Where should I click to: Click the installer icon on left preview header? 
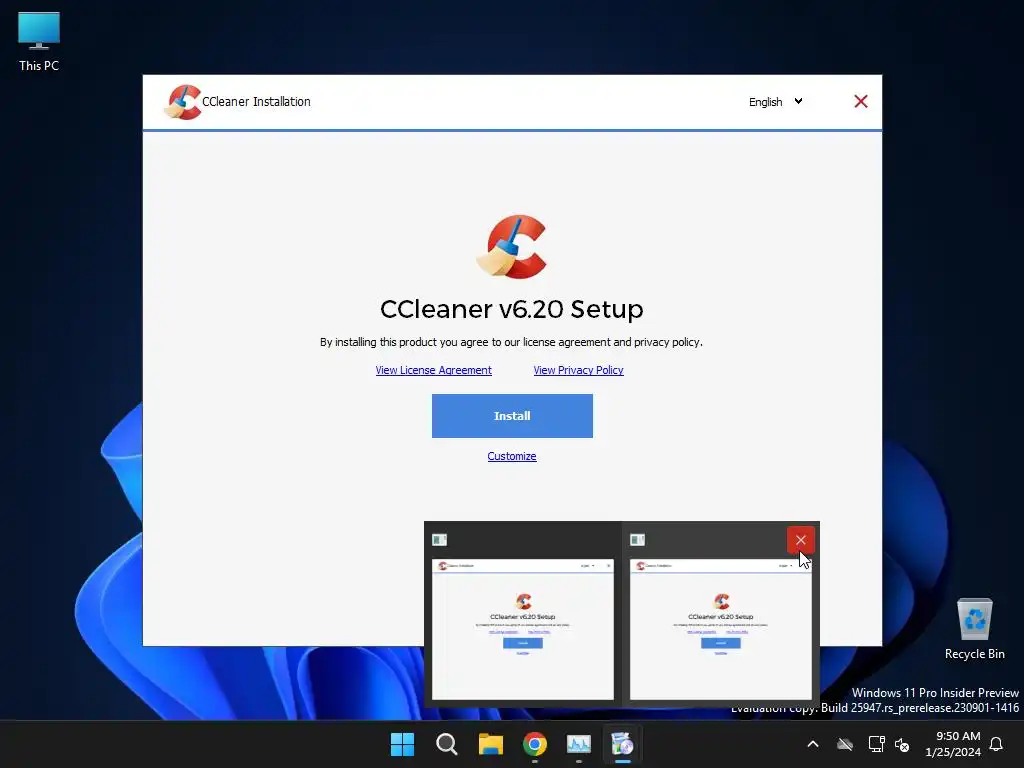pyautogui.click(x=440, y=540)
